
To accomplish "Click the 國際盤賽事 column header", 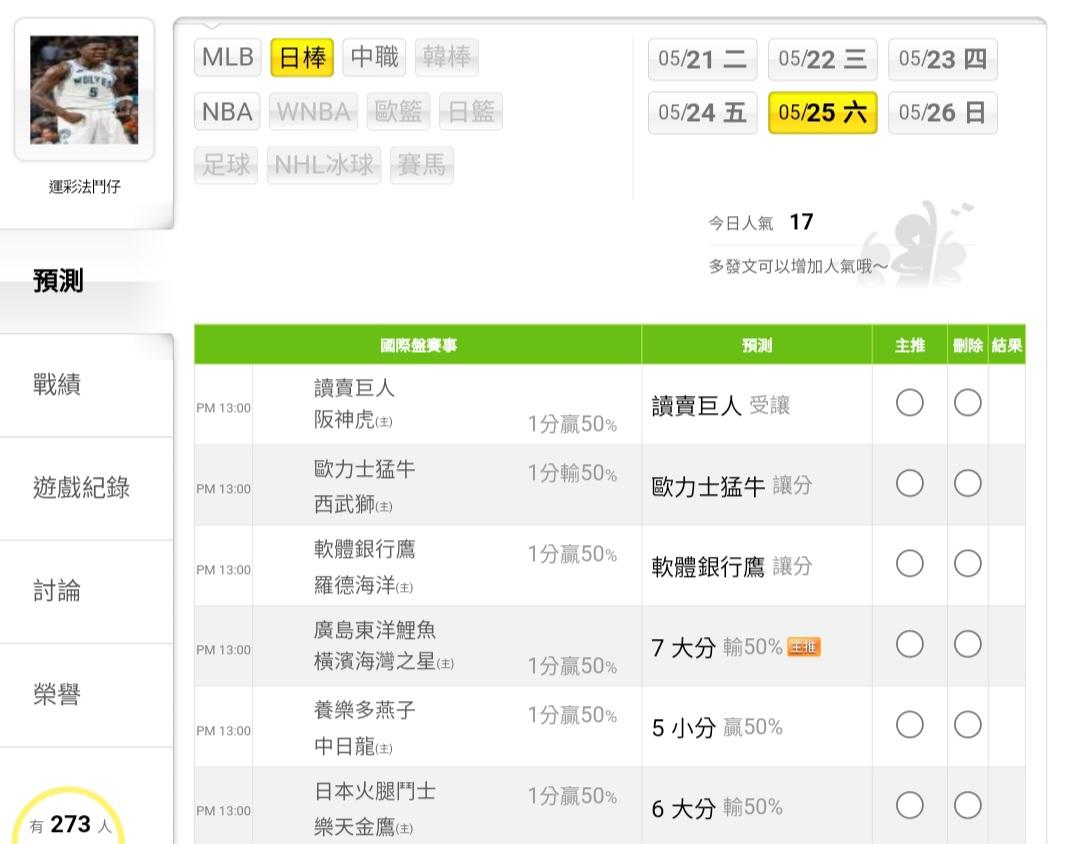I will tap(418, 345).
